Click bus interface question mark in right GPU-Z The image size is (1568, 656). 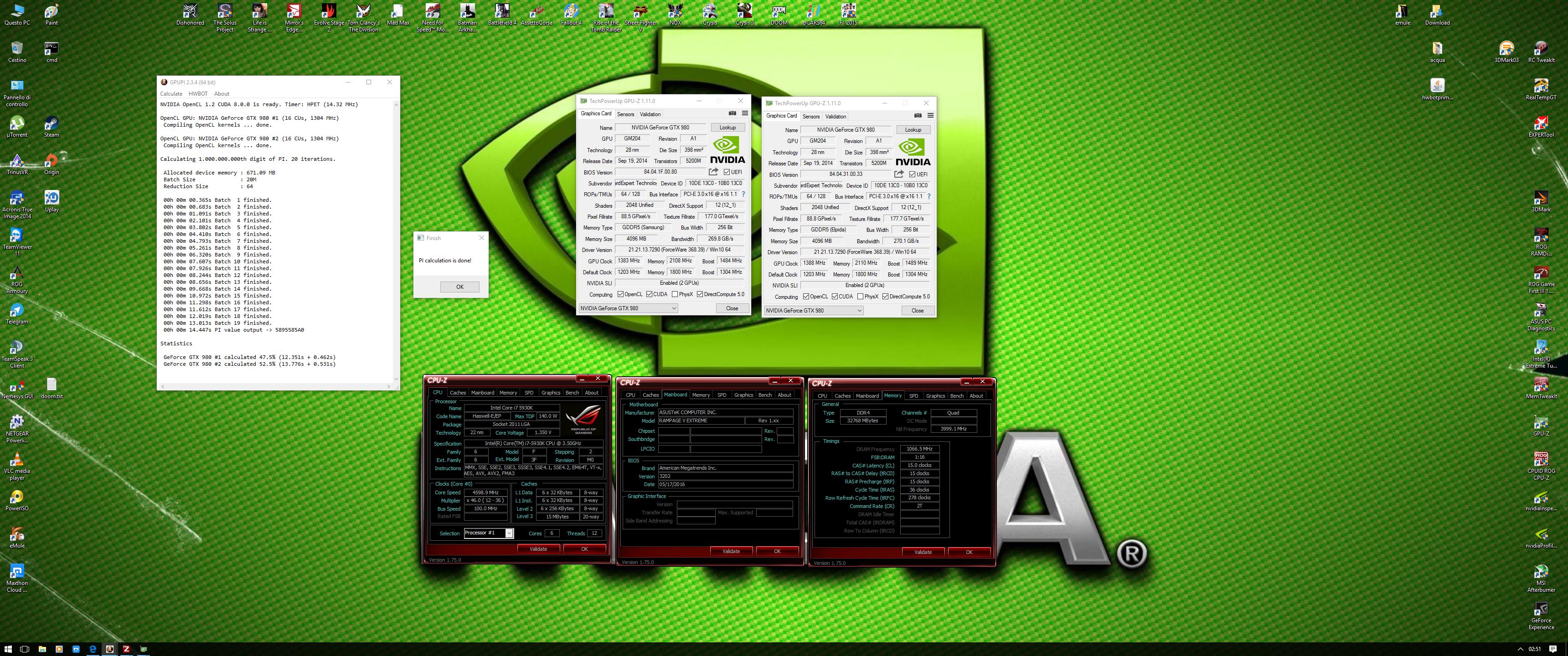point(929,196)
